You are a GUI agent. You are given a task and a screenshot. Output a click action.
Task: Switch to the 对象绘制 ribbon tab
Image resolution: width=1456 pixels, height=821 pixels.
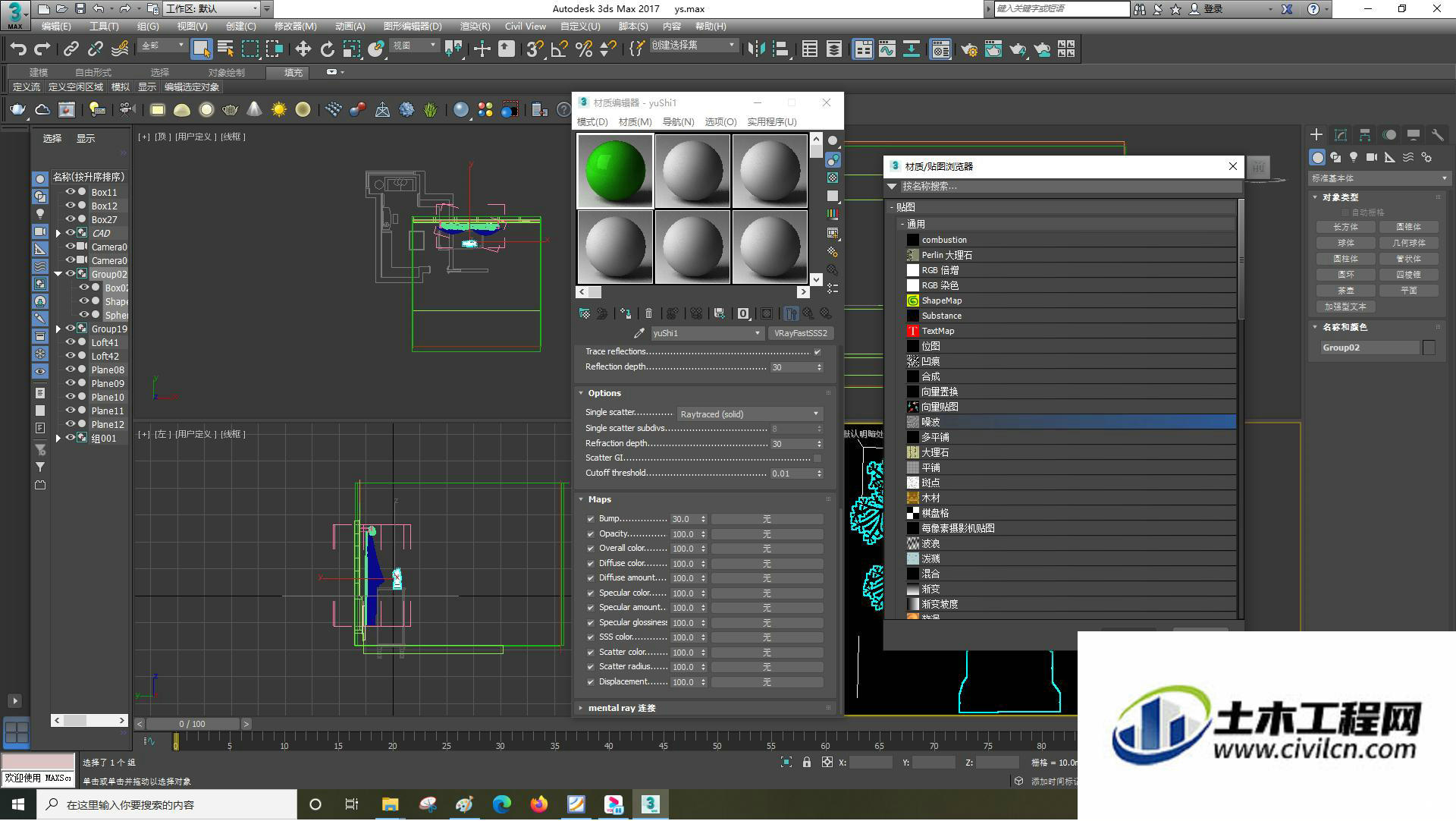tap(226, 73)
